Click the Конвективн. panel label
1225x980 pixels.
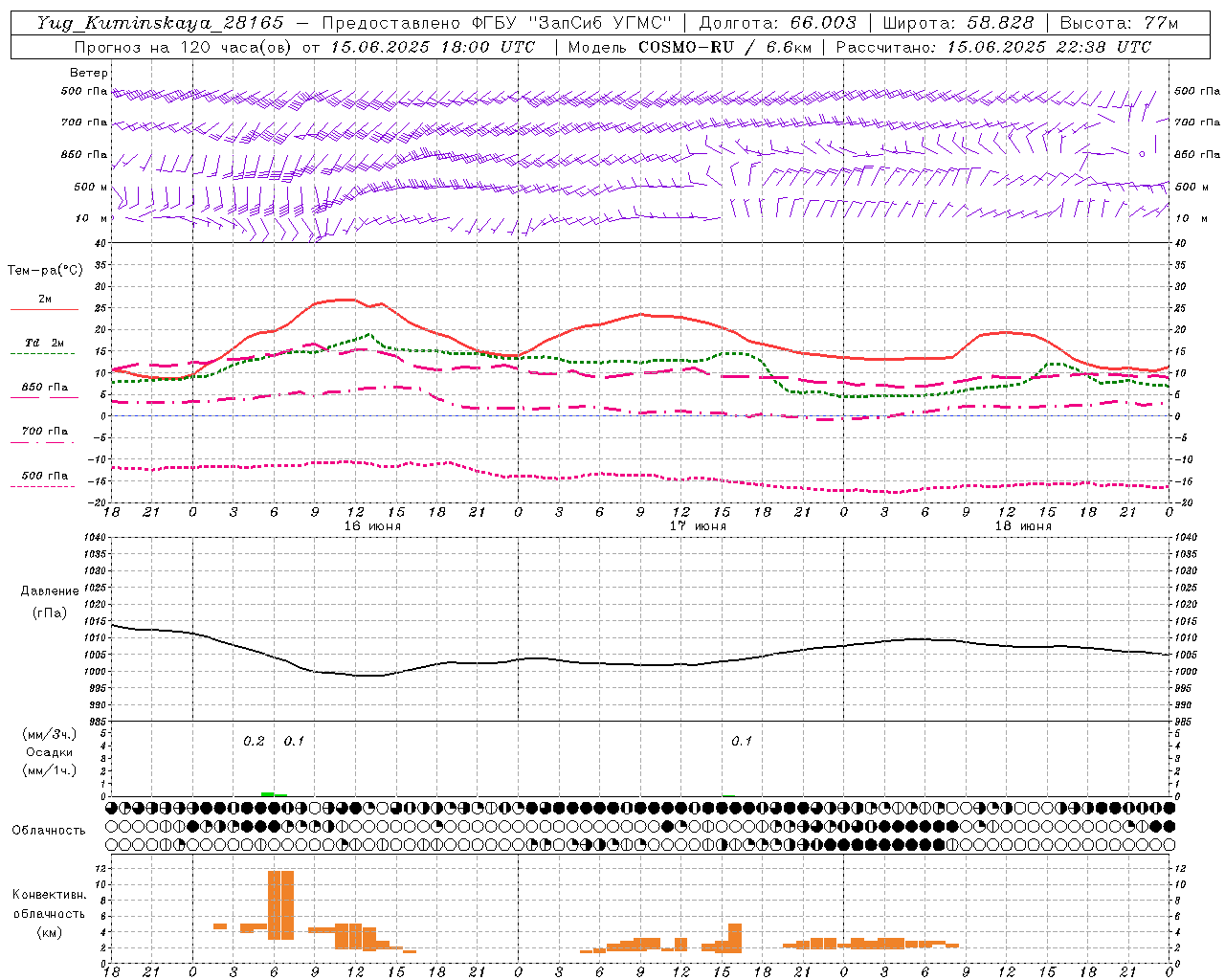tap(49, 895)
